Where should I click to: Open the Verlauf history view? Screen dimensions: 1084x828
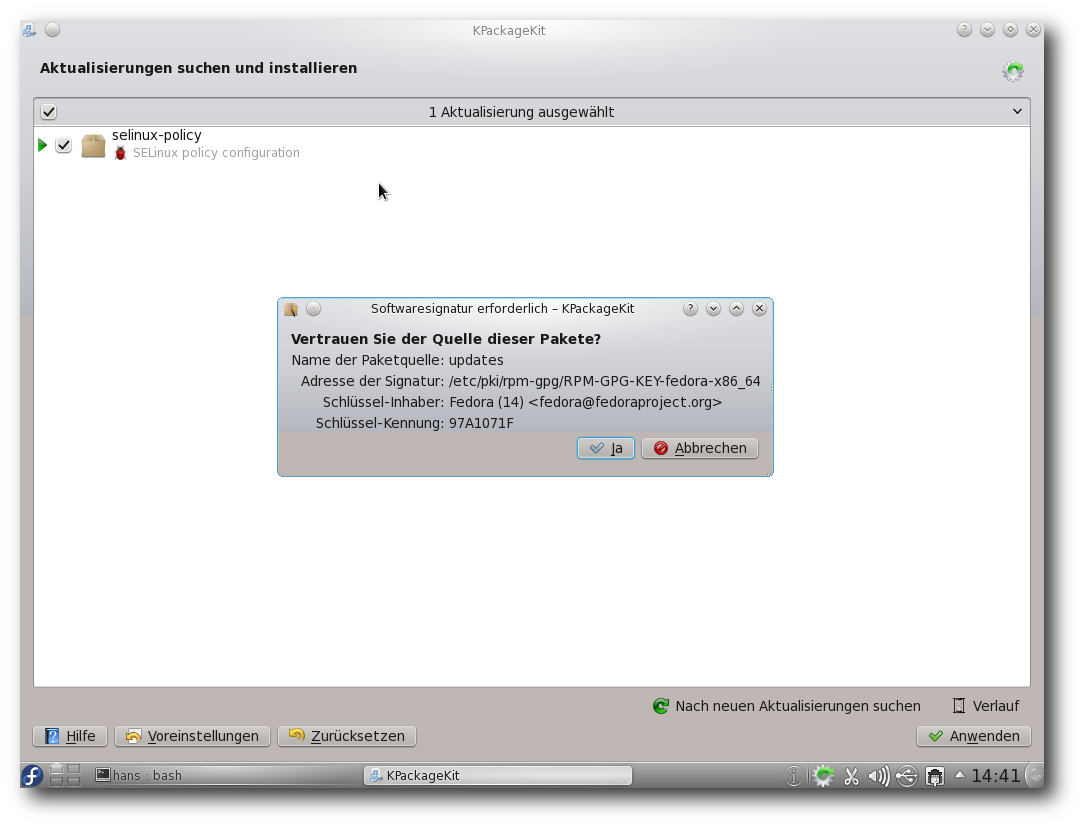[x=986, y=706]
